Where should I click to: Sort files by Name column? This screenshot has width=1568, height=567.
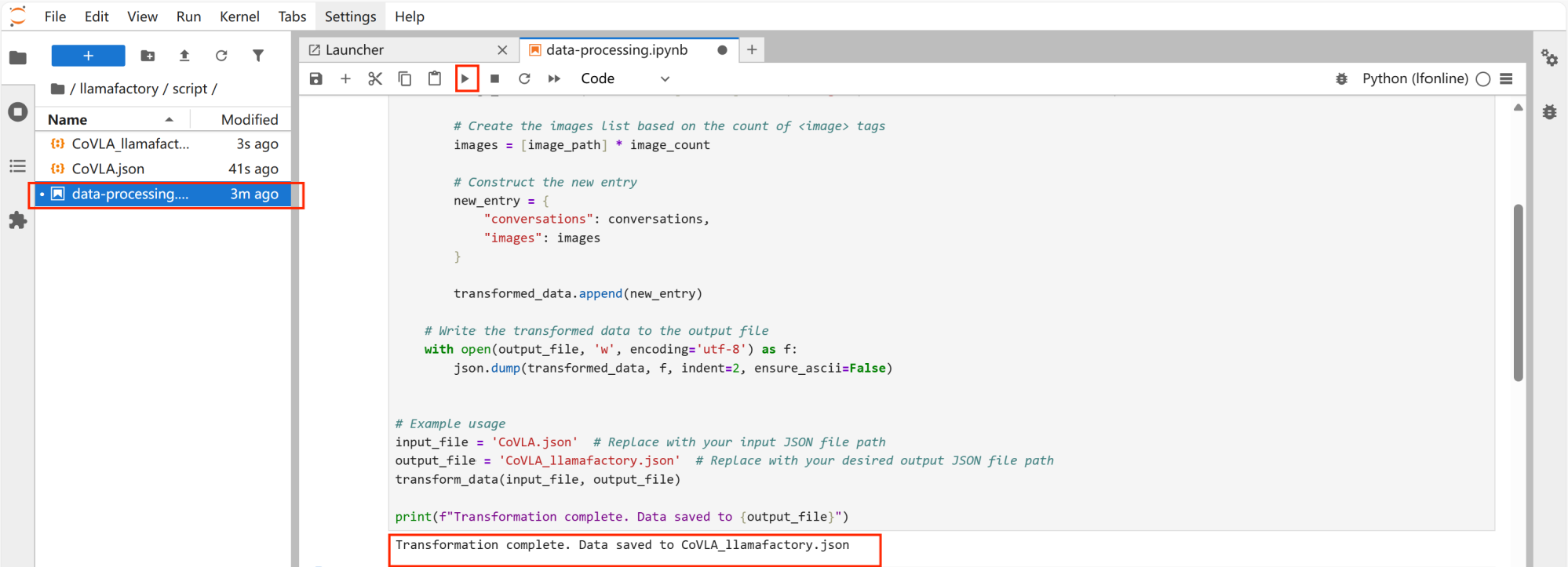tap(67, 119)
